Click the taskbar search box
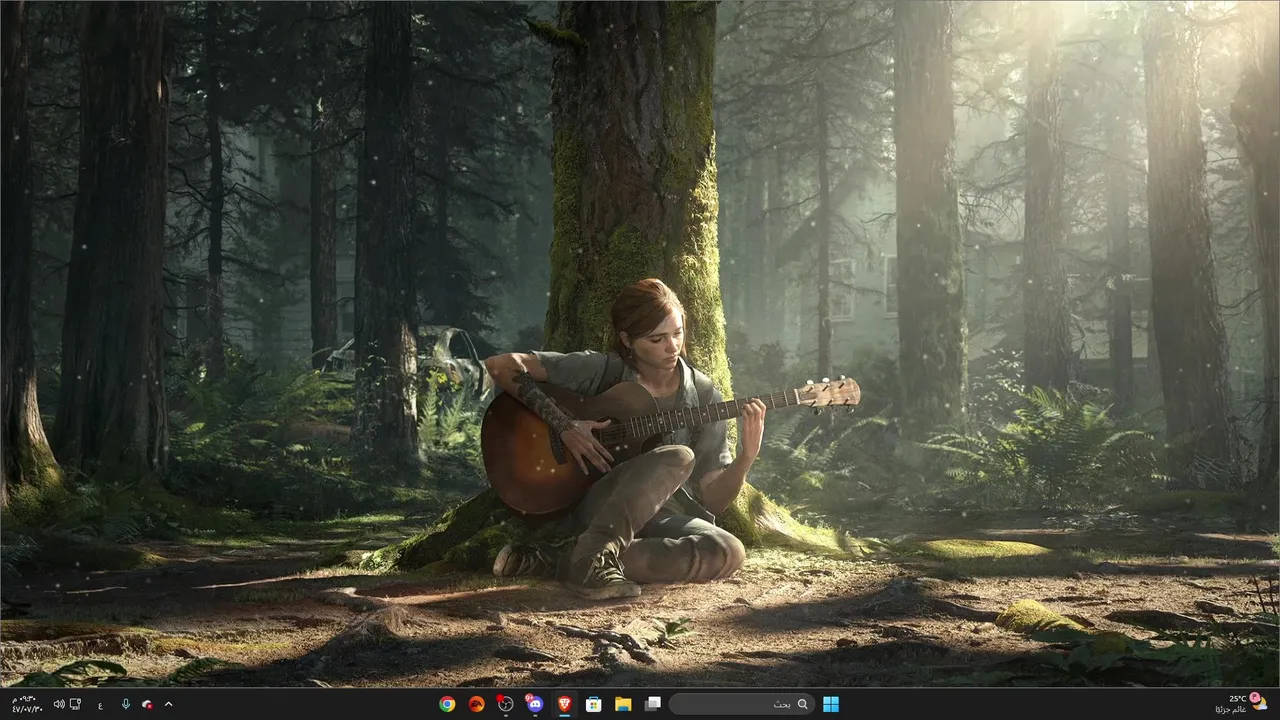The height and width of the screenshot is (720, 1280). (x=741, y=704)
